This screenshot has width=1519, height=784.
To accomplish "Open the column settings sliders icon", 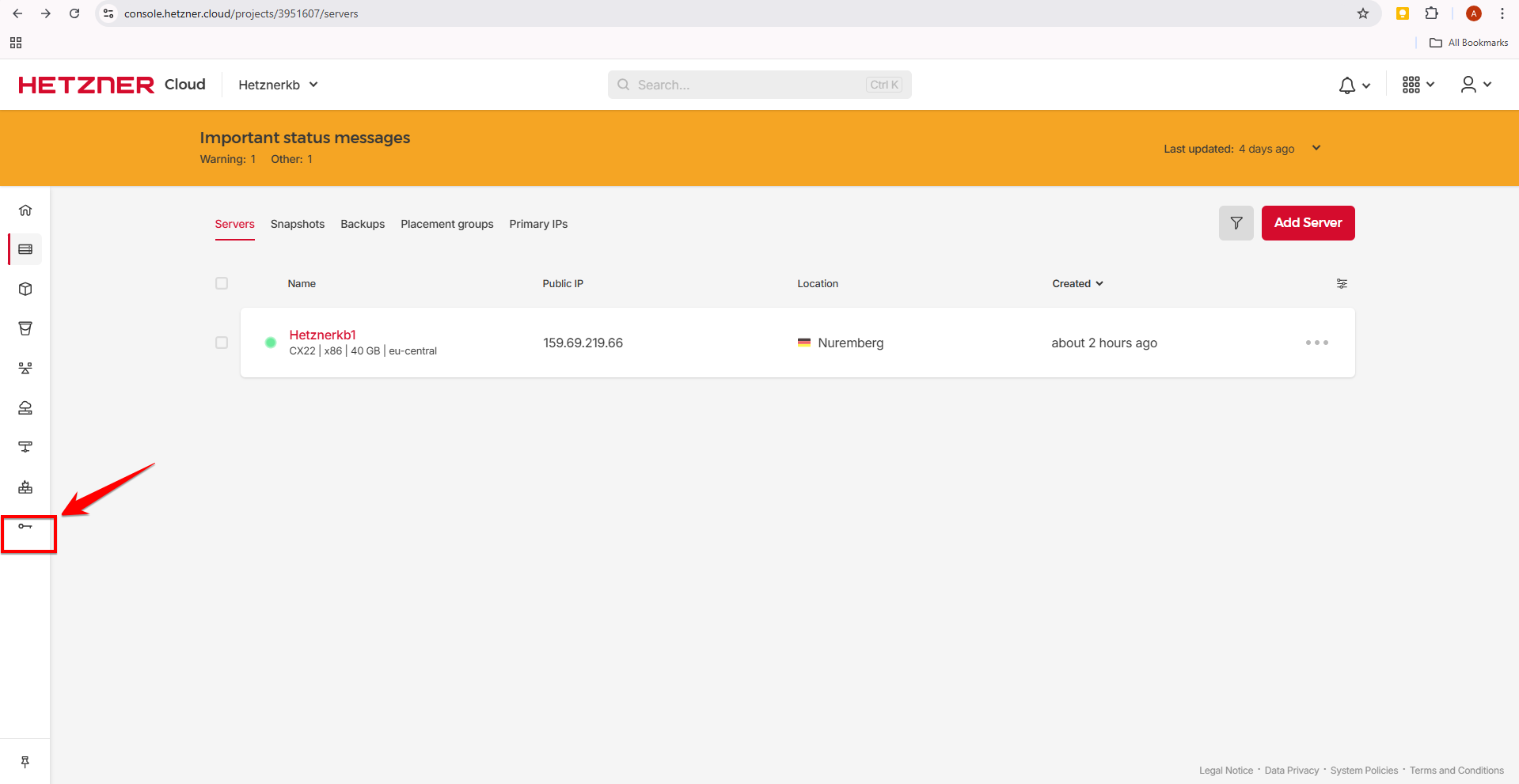I will pos(1342,284).
